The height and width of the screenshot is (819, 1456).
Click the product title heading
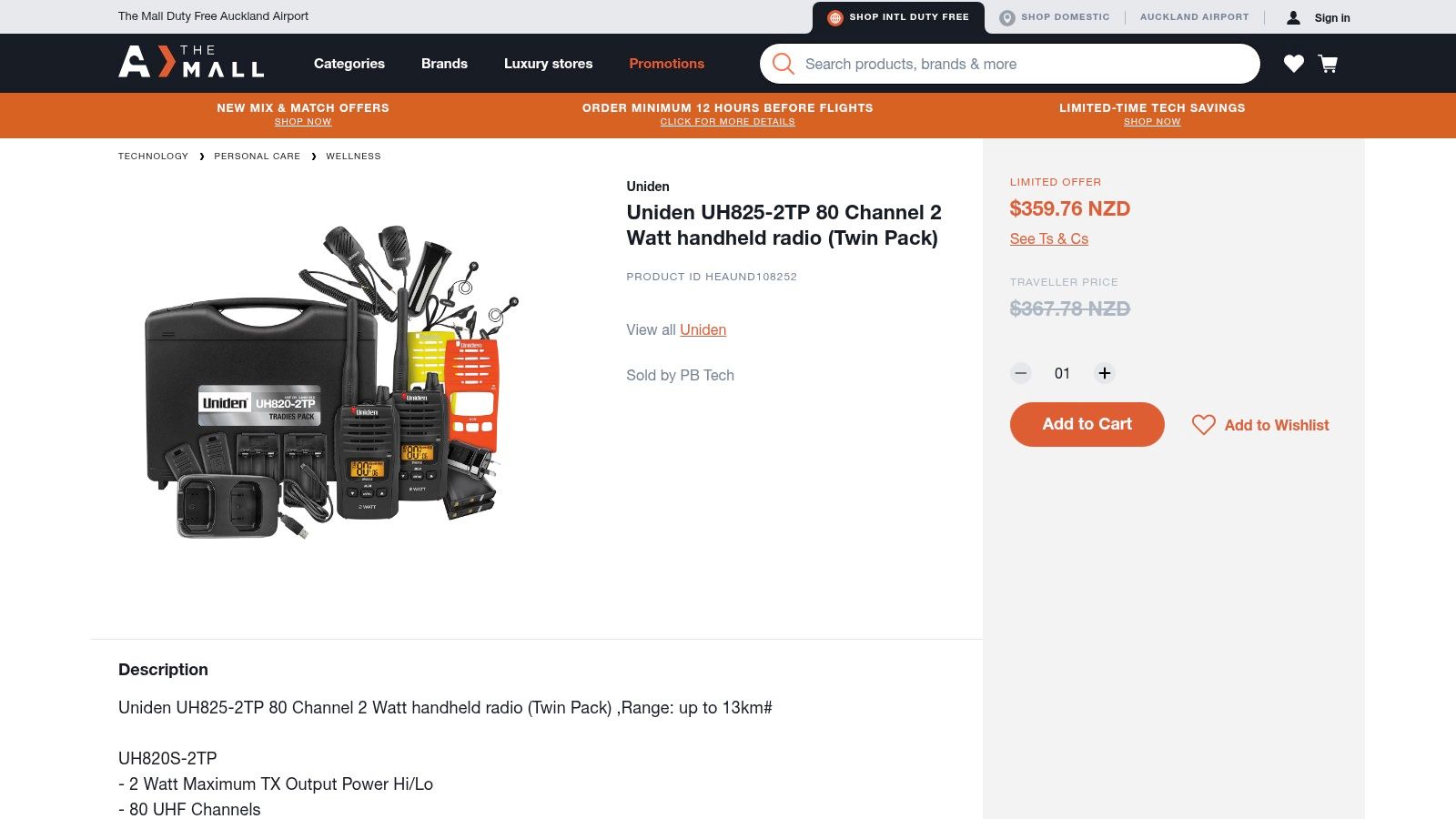click(784, 225)
